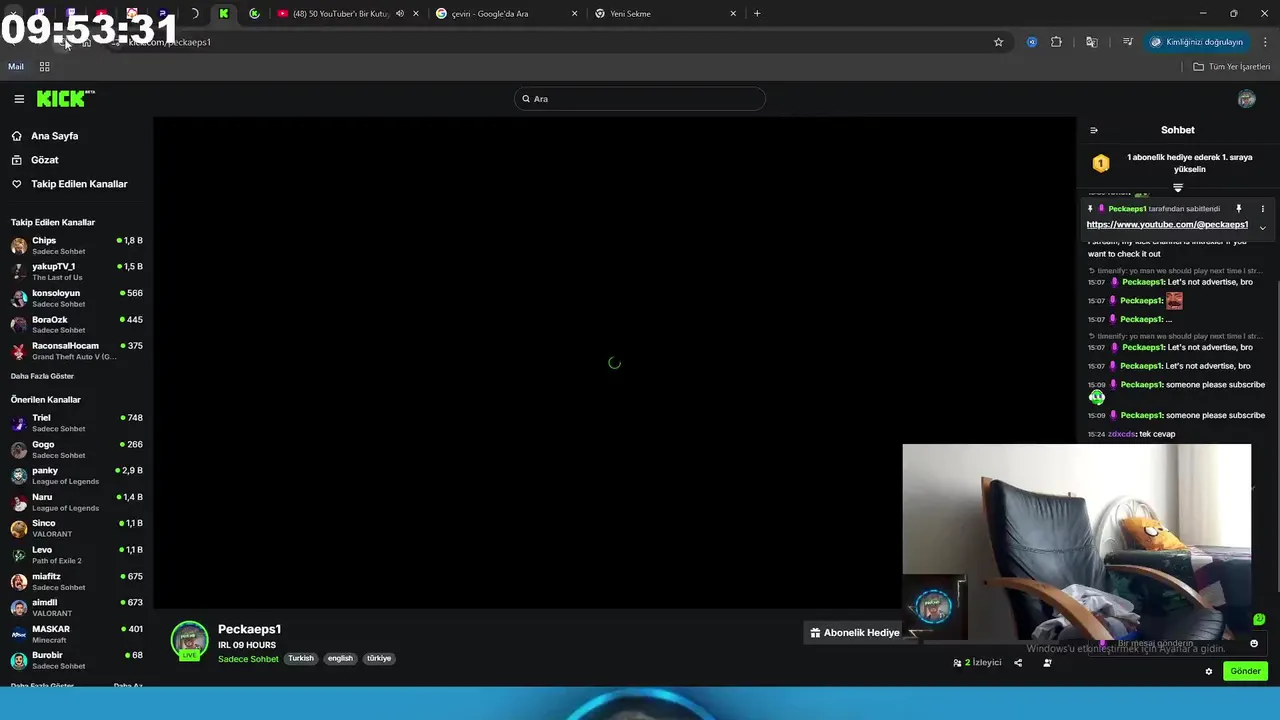1280x720 pixels.
Task: Click the follow user icon next to share
Action: click(x=1047, y=662)
